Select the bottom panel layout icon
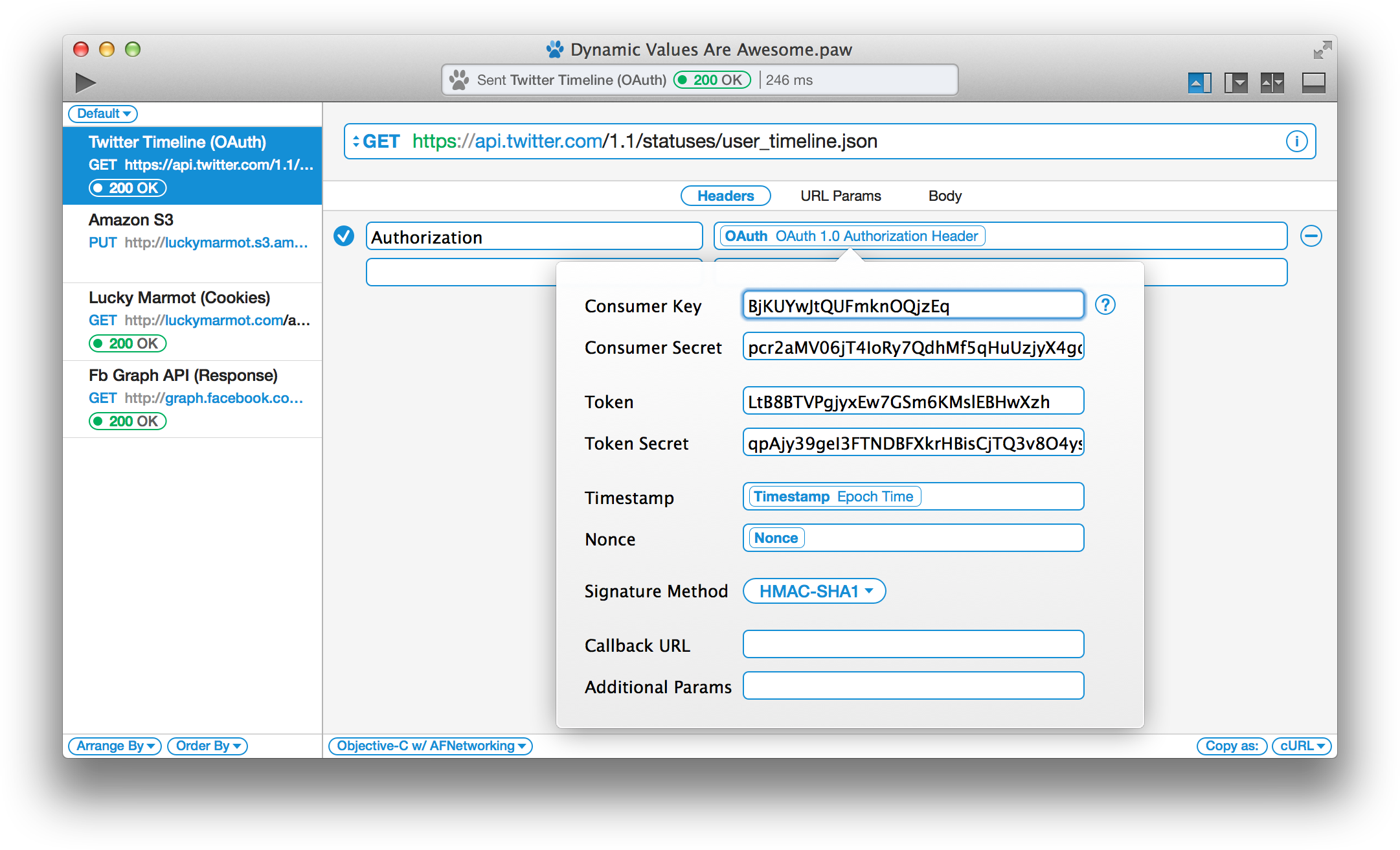The height and width of the screenshot is (850, 1400). 1313,83
